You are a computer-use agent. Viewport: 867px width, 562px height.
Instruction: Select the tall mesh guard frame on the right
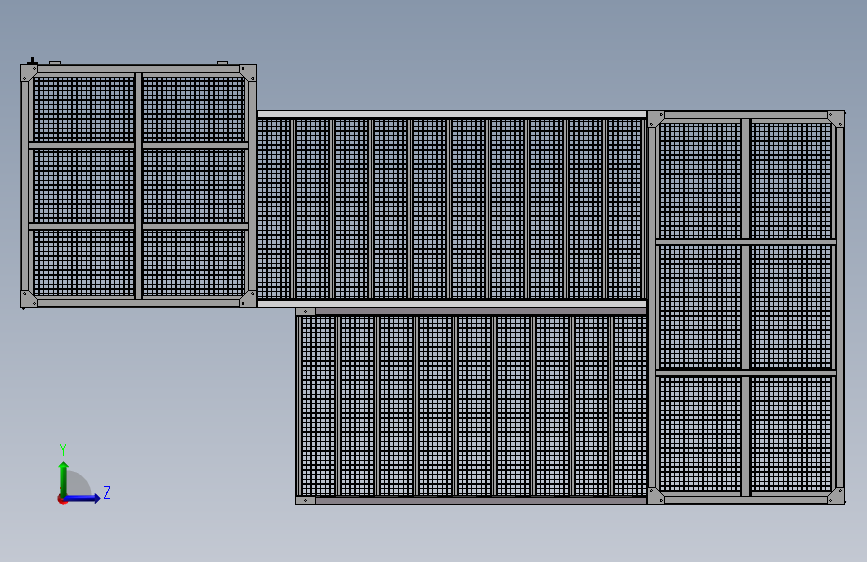click(x=746, y=308)
